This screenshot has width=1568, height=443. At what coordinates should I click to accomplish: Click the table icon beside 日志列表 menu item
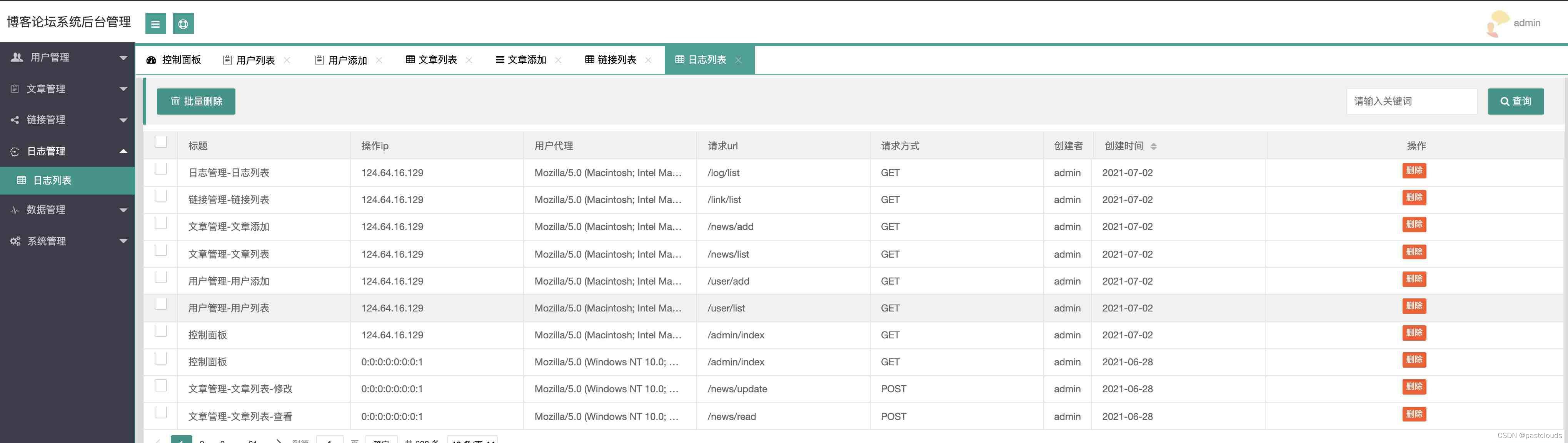(x=22, y=180)
